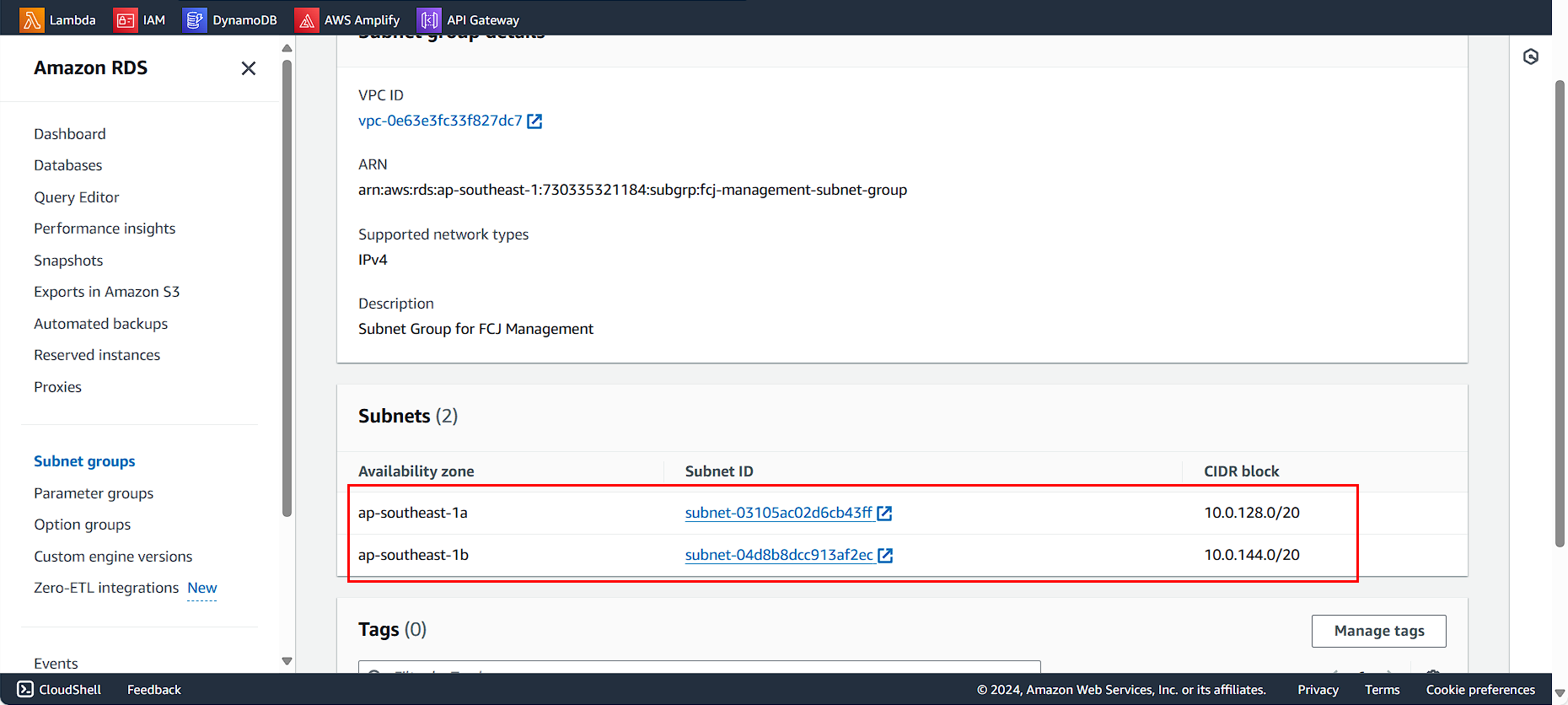Go to Custom engine versions
The image size is (1568, 705).
click(x=113, y=557)
